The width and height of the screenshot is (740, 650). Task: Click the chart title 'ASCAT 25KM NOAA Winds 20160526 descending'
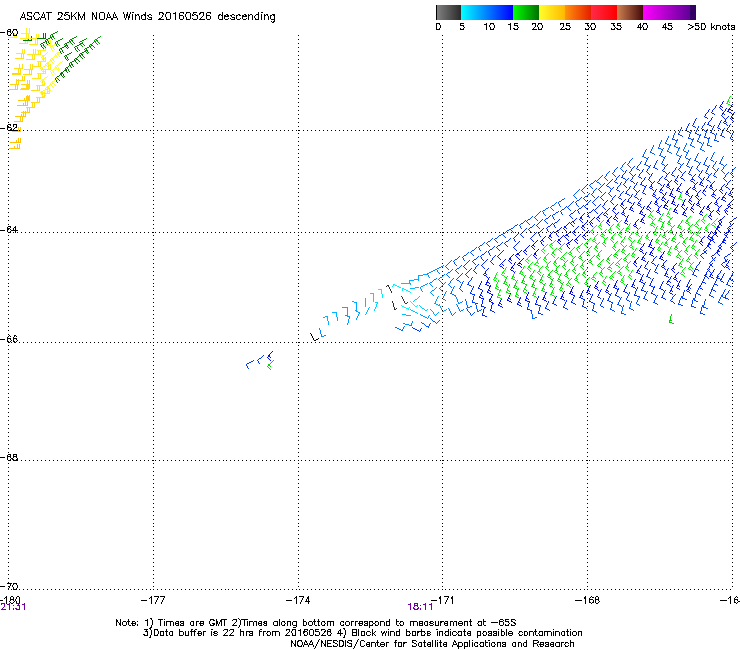147,17
